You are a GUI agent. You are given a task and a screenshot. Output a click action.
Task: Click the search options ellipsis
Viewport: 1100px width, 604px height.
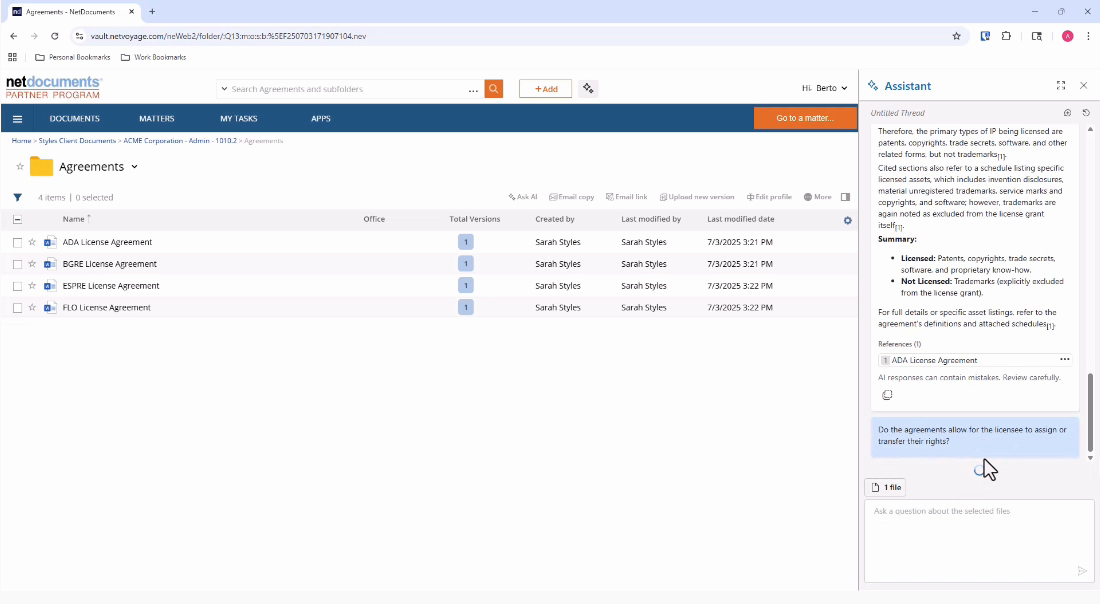(x=473, y=90)
